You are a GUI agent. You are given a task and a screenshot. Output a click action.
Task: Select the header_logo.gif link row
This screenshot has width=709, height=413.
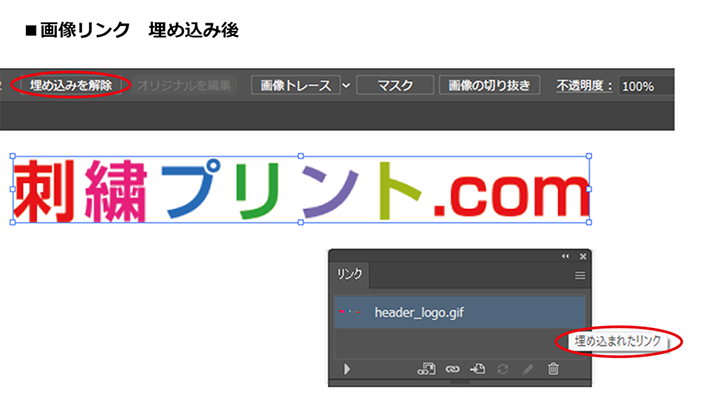[460, 312]
